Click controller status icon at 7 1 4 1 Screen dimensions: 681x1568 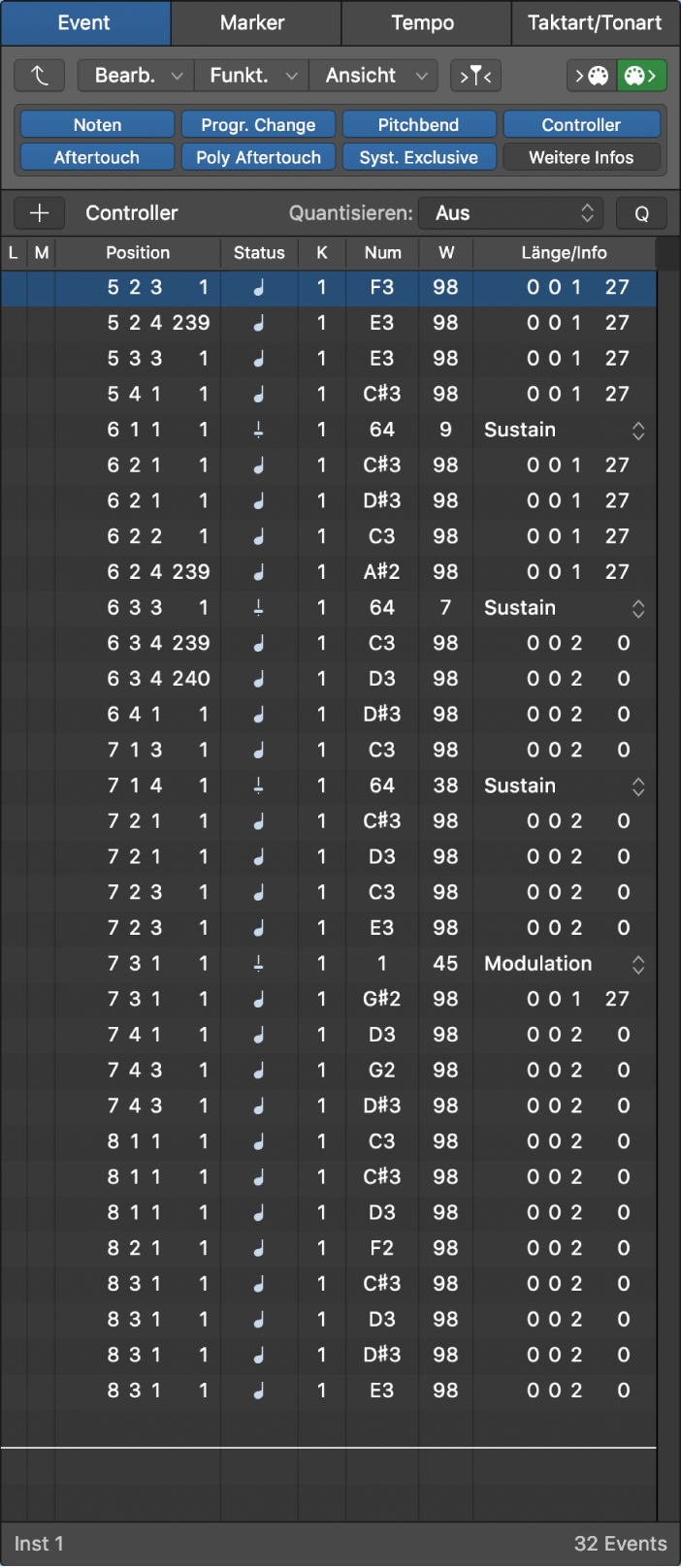[x=259, y=786]
